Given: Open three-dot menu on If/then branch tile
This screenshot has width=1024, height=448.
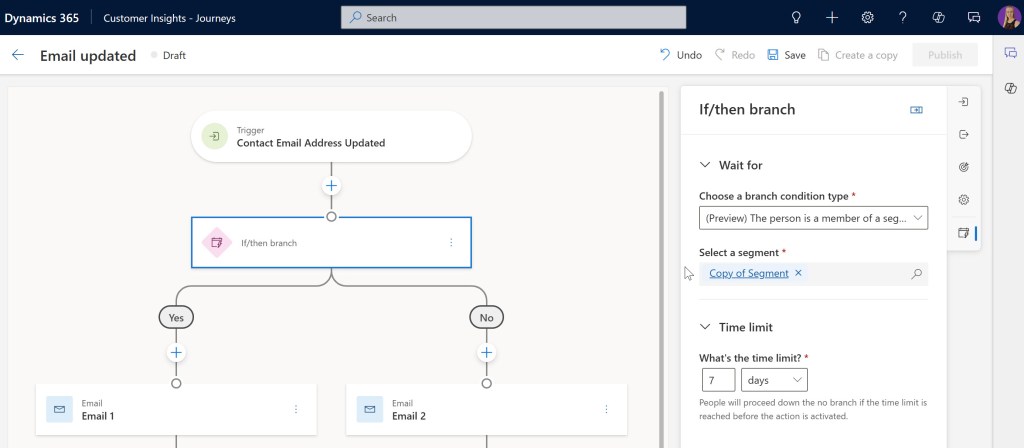Looking at the screenshot, I should [451, 243].
